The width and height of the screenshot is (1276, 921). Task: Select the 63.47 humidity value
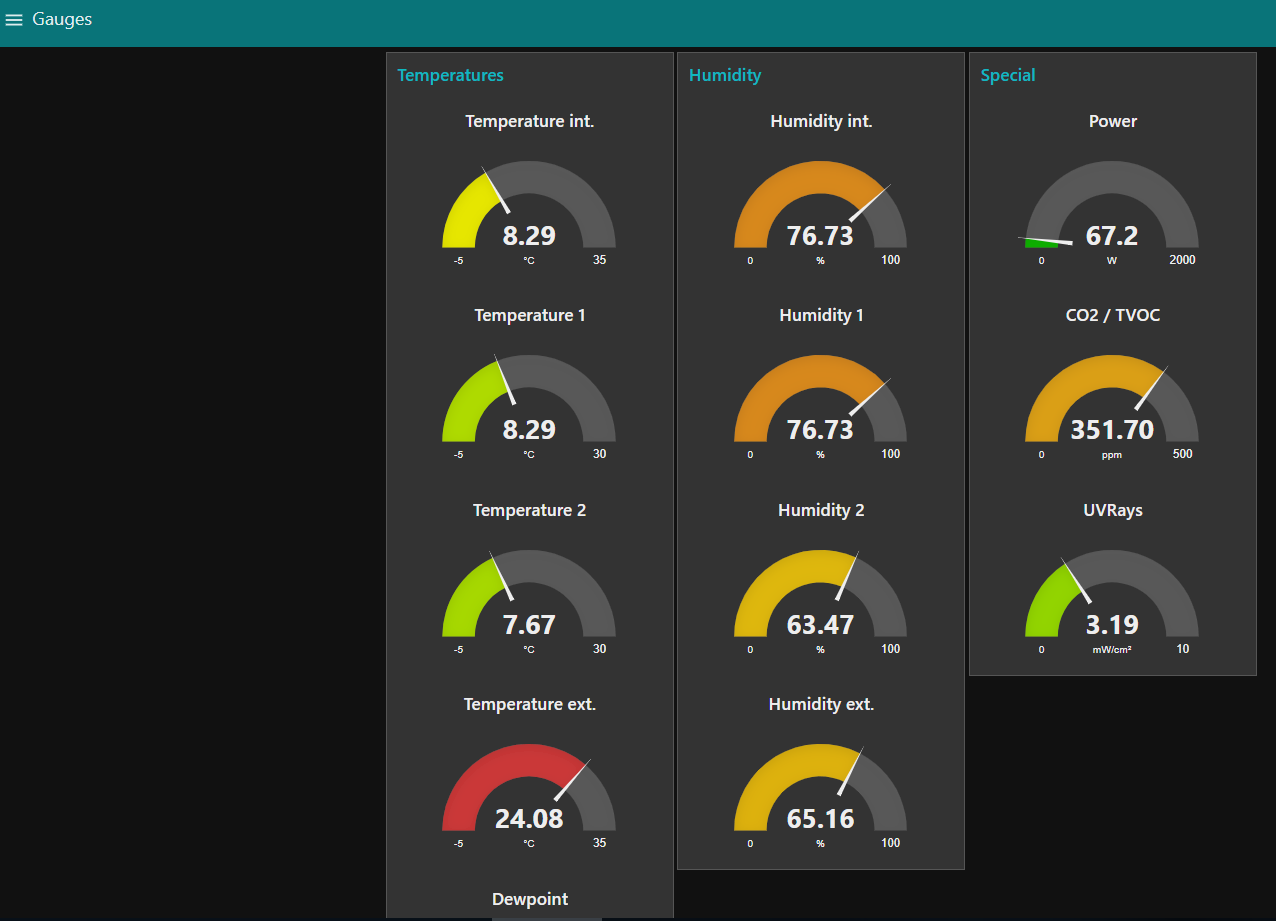821,625
